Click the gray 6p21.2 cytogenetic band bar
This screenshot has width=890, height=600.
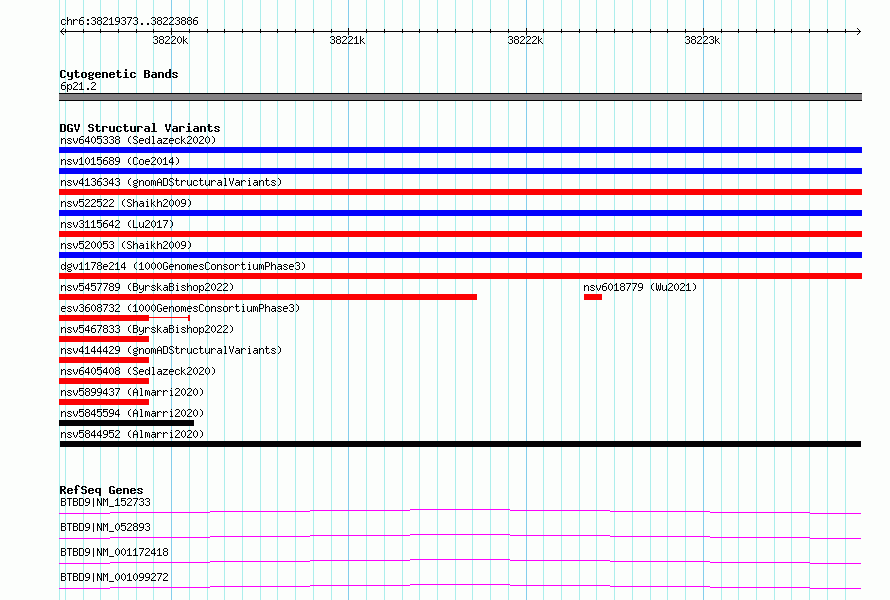[x=460, y=97]
